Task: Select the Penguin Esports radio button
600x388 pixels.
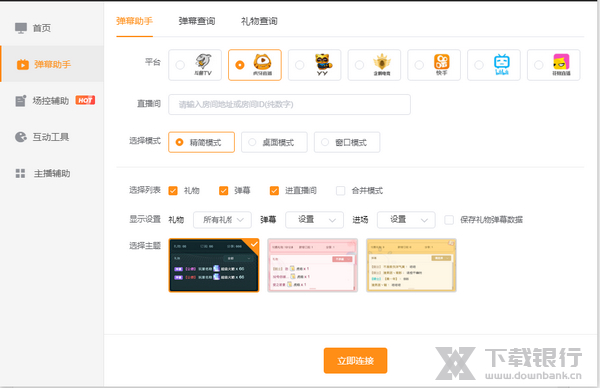Action: pos(359,65)
